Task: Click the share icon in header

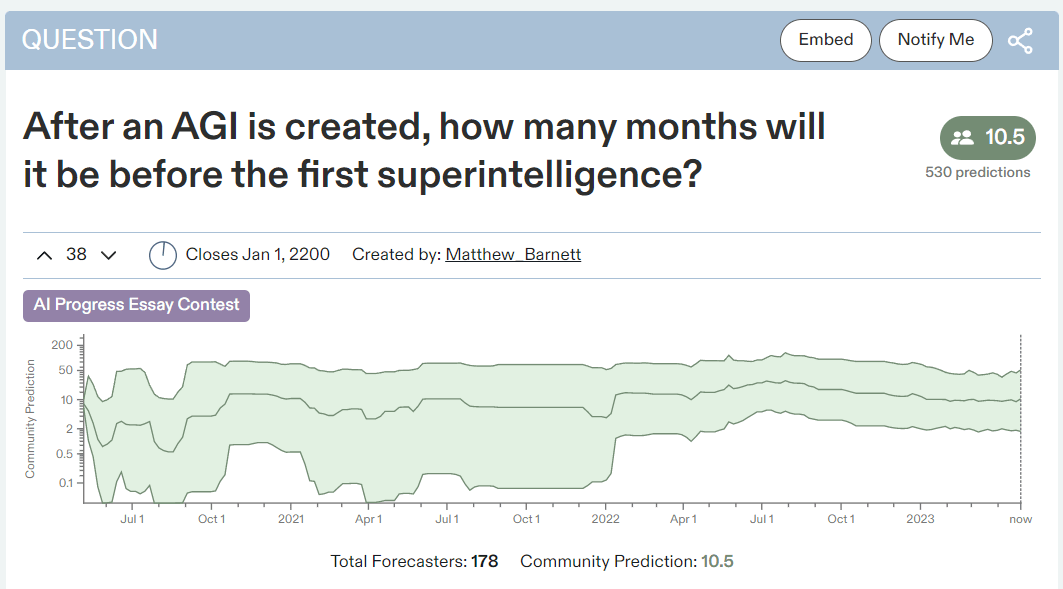Action: pyautogui.click(x=1020, y=41)
